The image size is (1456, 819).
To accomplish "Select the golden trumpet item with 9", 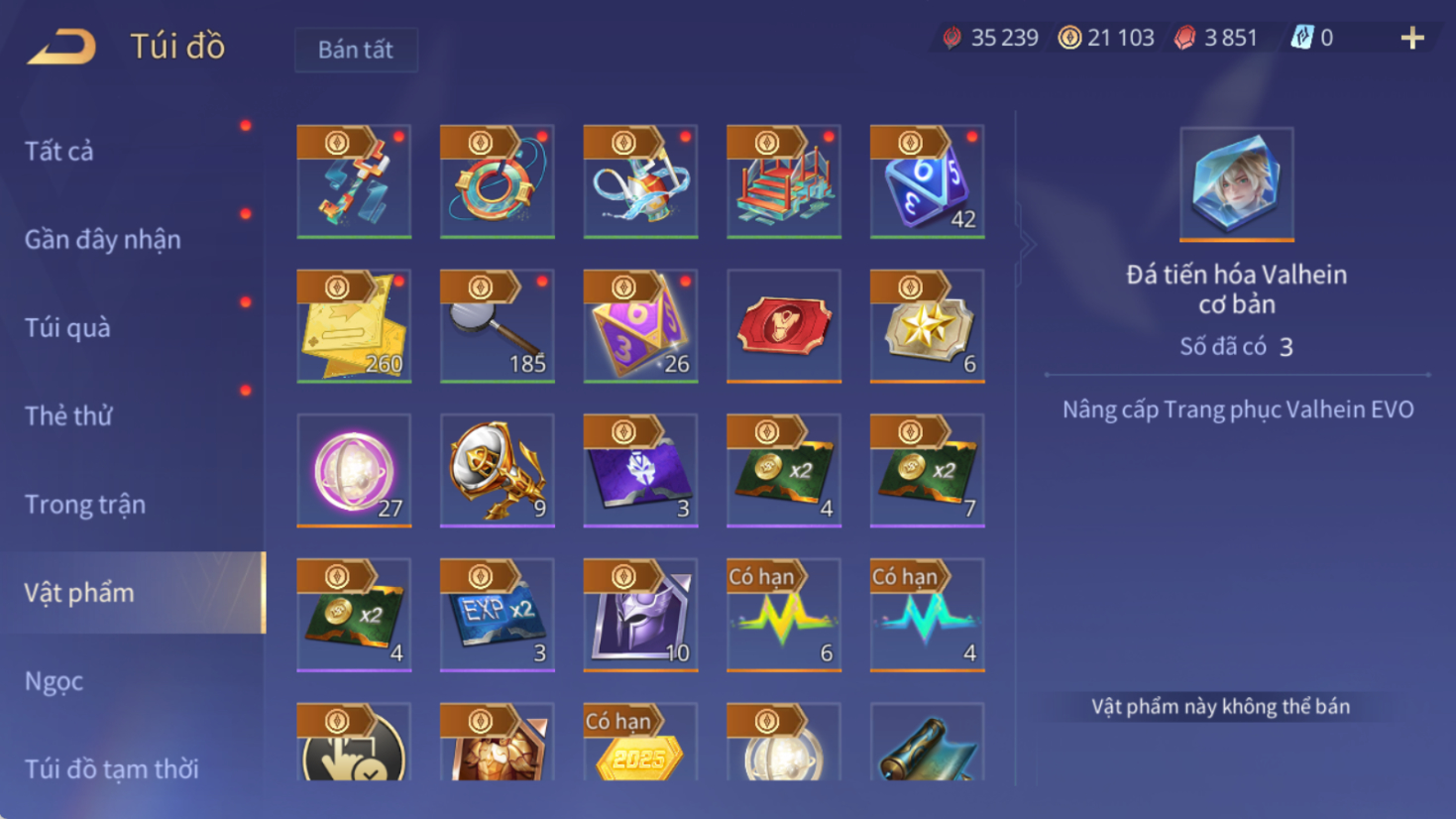I will tap(498, 471).
